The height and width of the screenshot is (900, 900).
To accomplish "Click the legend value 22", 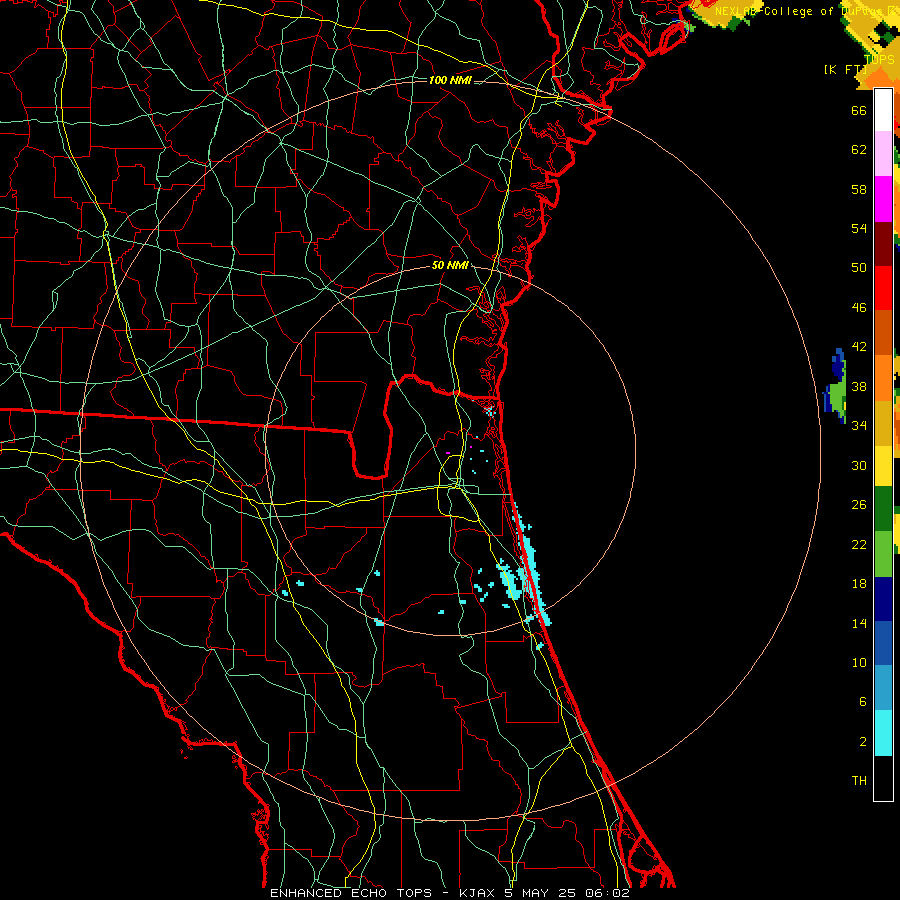I will tap(859, 544).
